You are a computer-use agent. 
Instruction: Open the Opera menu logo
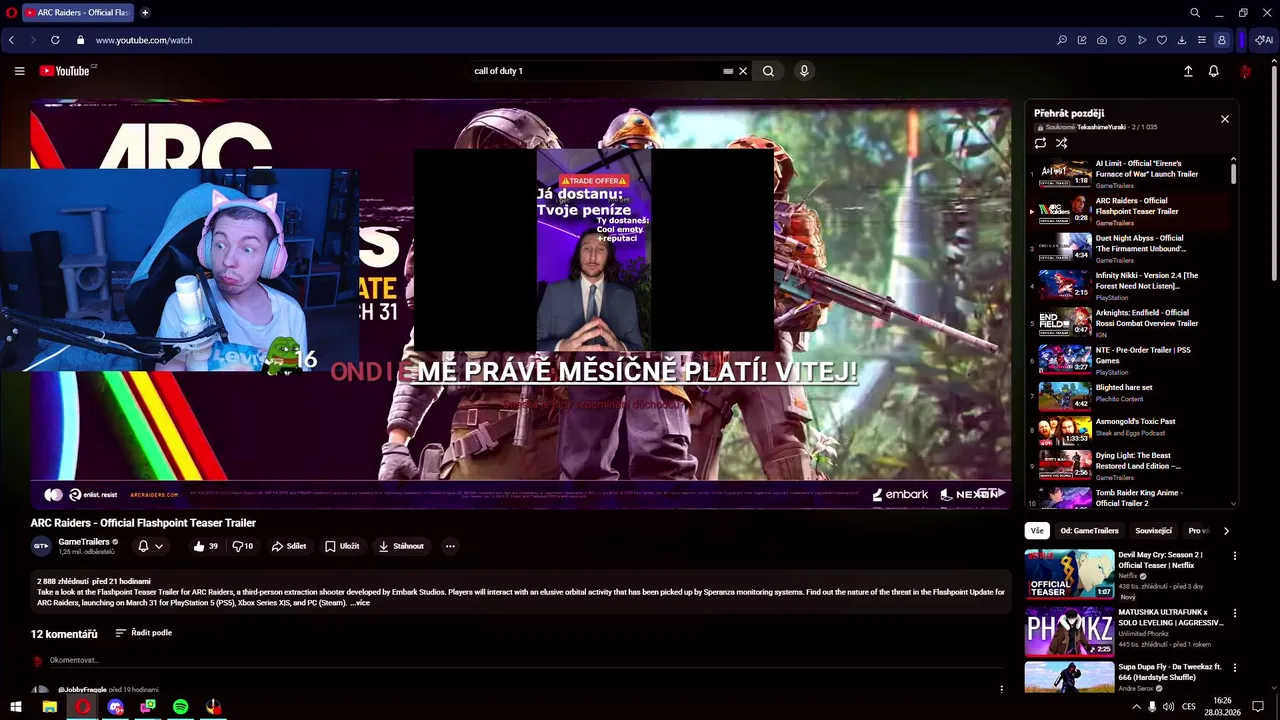pyautogui.click(x=11, y=13)
